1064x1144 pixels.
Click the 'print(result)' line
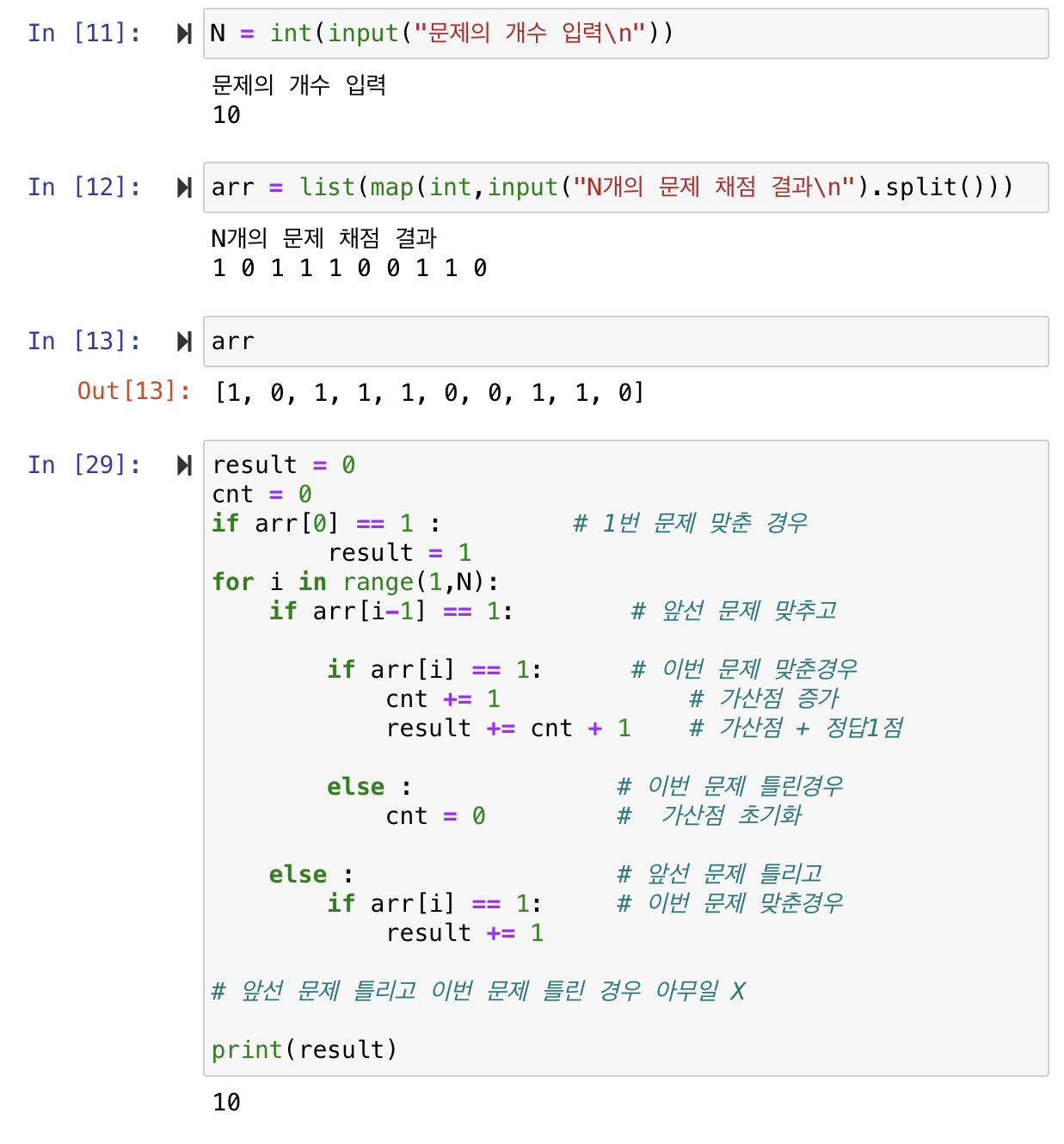(x=304, y=1050)
